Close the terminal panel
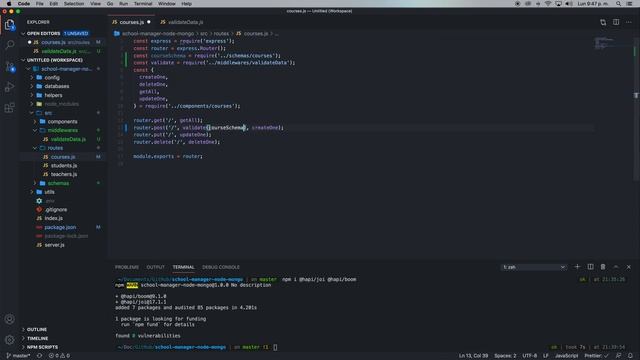Screen dimensions: 640x360 tap(629, 267)
